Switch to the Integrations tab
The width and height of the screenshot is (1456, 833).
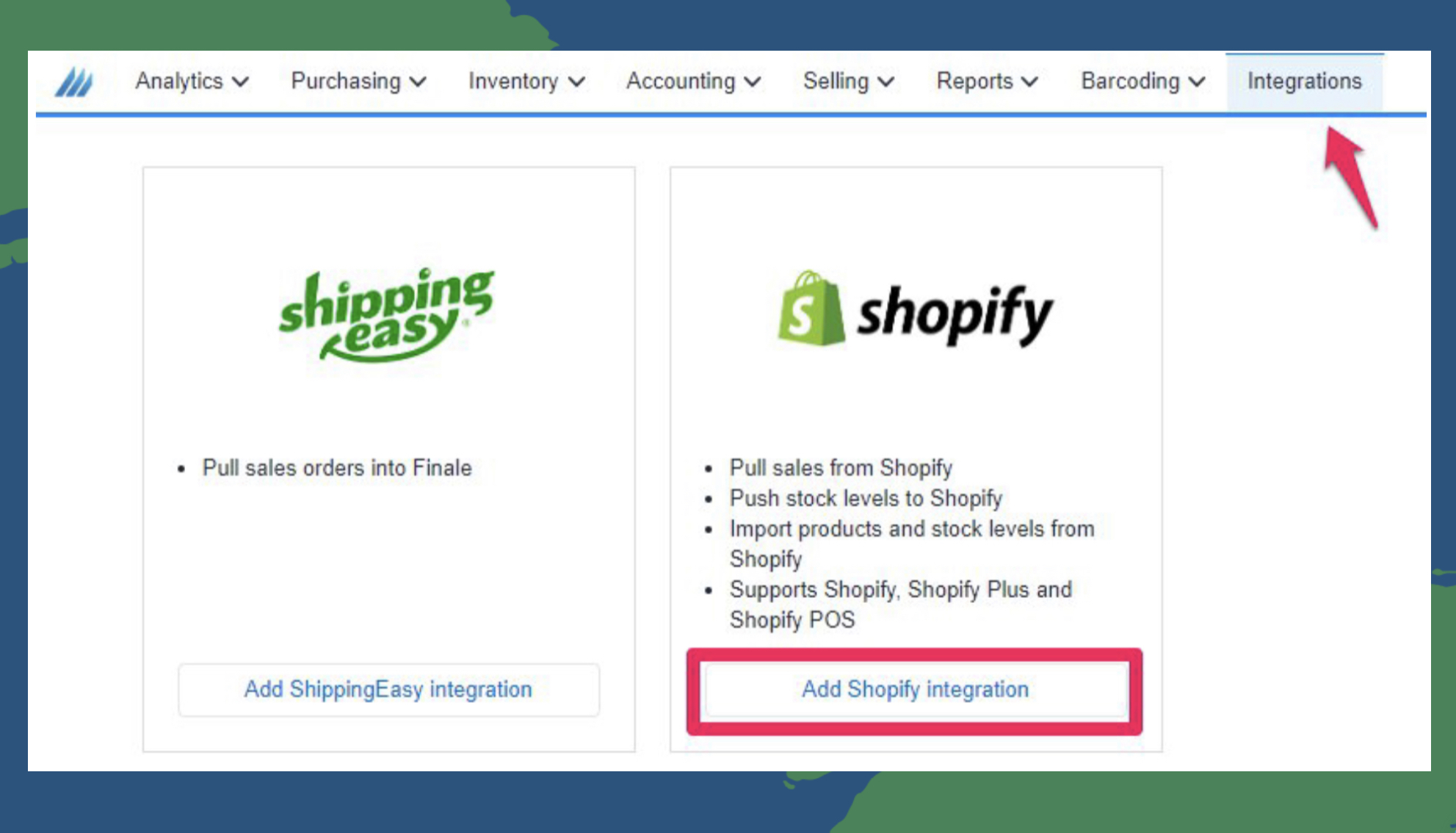[x=1304, y=82]
